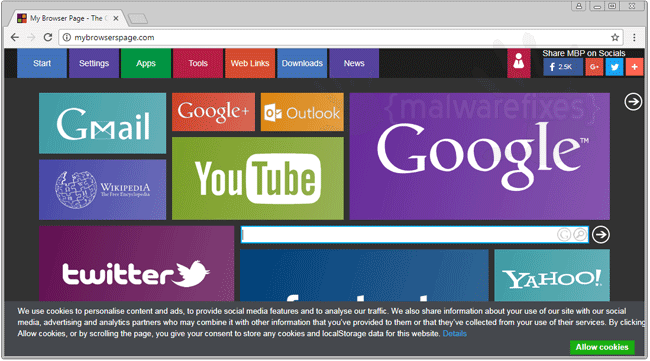Viewport: 650px width, 361px height.
Task: Open the cookie Details link
Action: 454,334
